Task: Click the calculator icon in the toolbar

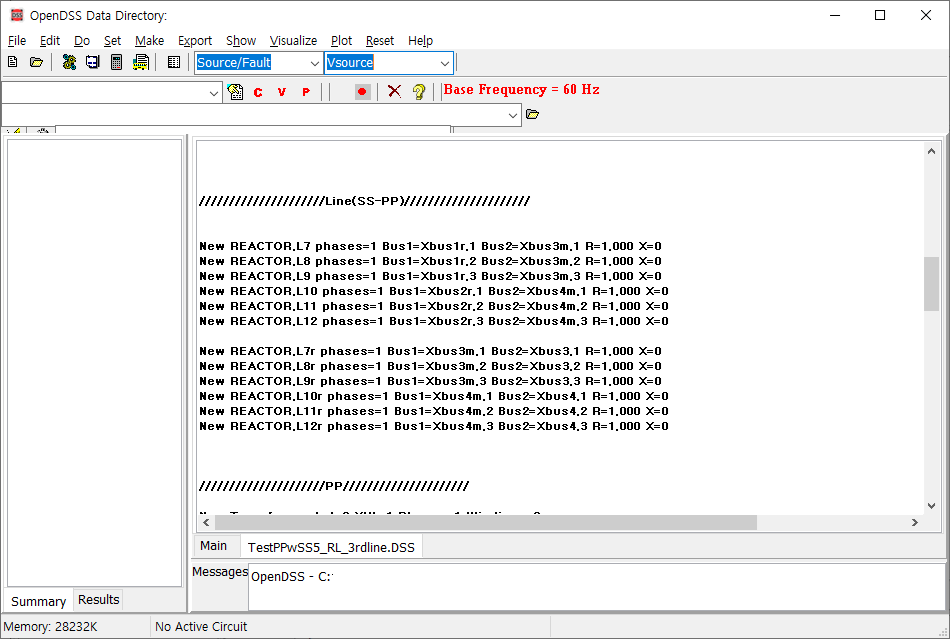Action: (116, 62)
